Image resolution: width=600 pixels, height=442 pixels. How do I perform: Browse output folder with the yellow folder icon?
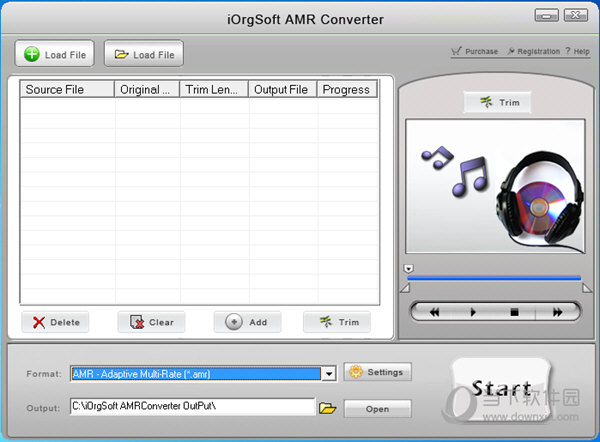click(328, 408)
